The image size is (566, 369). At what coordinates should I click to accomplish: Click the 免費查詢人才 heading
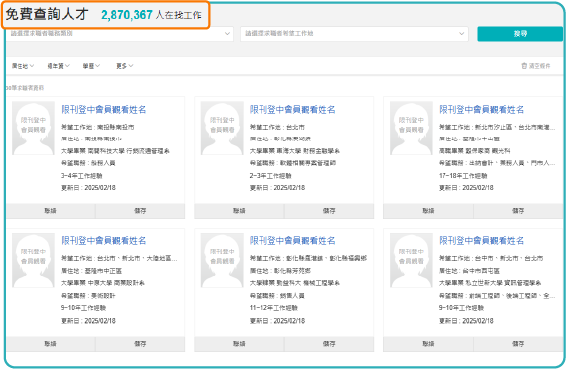(x=47, y=14)
